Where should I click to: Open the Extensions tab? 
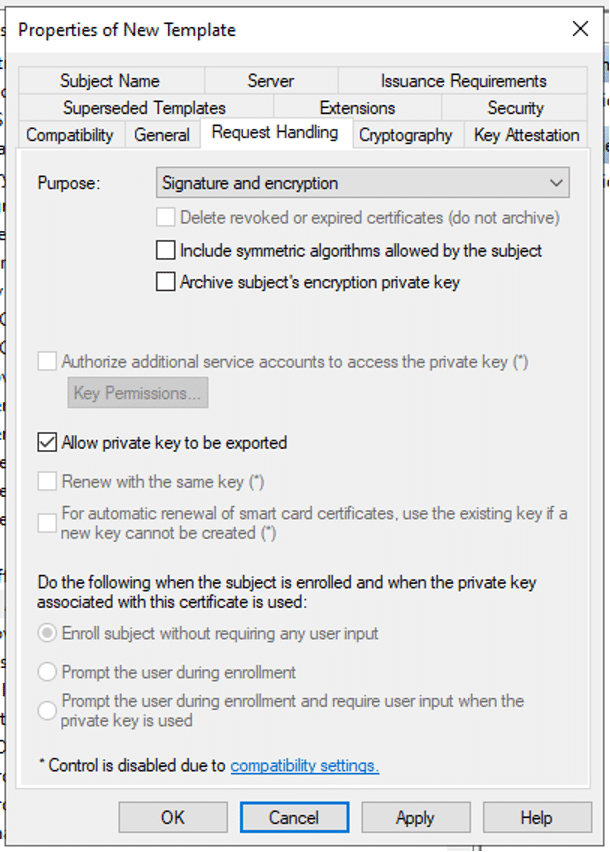(x=357, y=108)
